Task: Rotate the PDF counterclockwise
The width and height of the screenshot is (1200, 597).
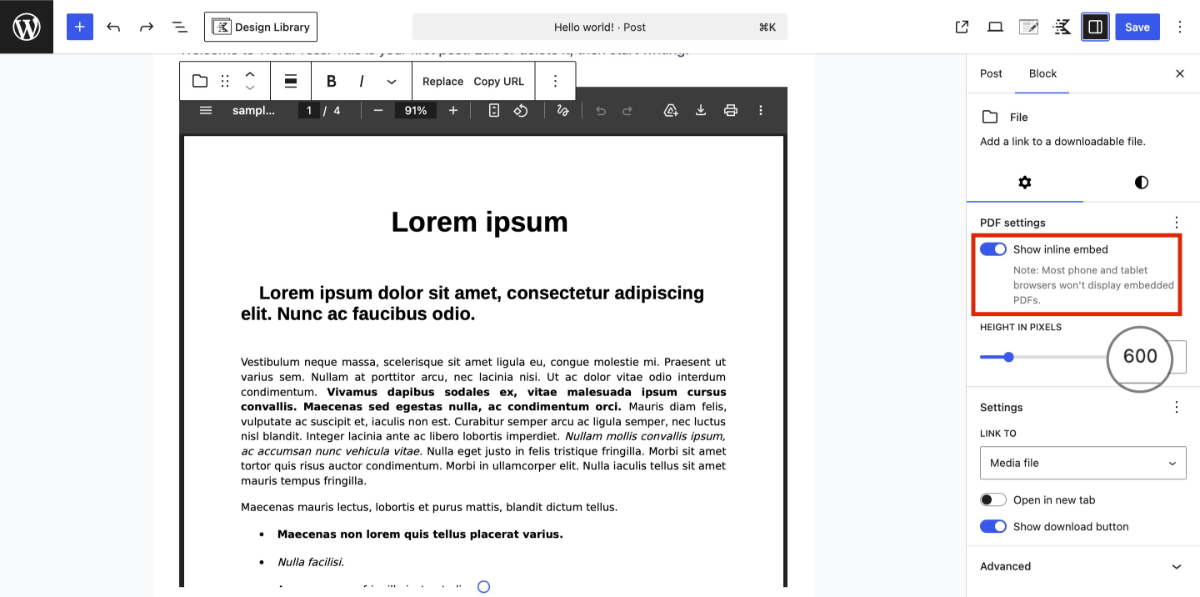Action: pos(521,110)
